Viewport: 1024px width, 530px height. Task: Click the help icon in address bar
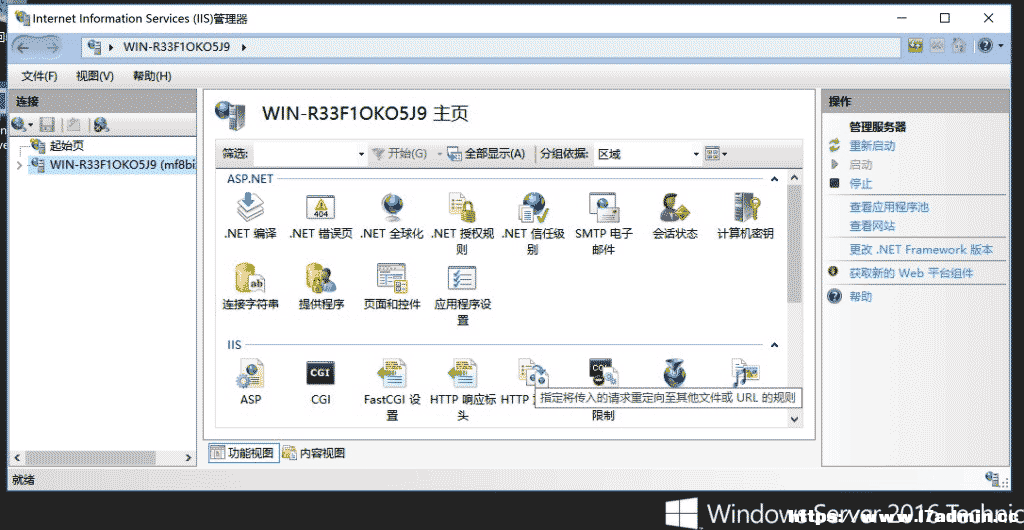pos(985,46)
